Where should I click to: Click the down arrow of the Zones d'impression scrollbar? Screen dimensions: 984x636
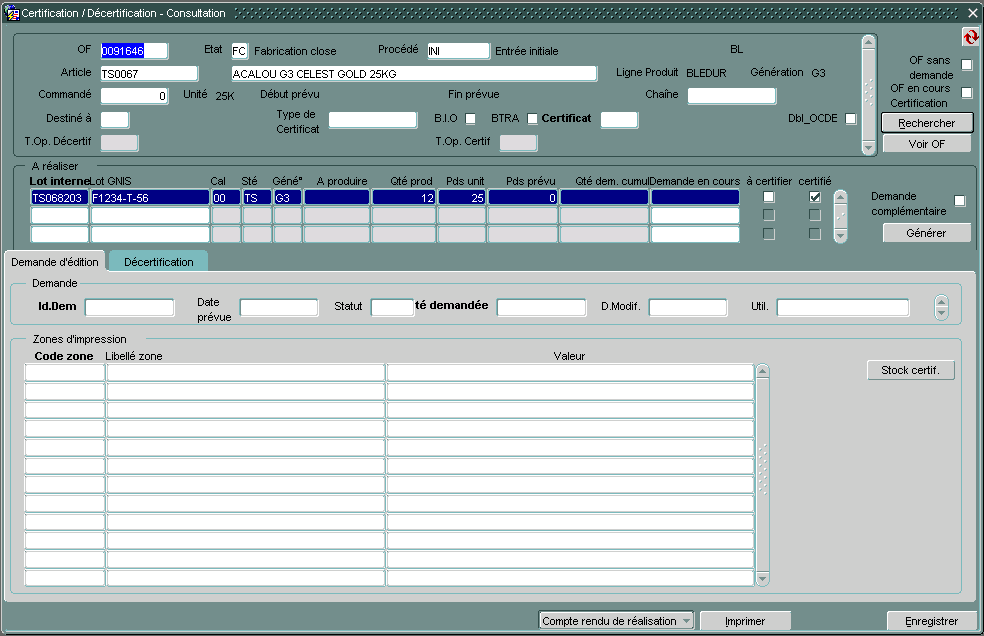pos(762,578)
